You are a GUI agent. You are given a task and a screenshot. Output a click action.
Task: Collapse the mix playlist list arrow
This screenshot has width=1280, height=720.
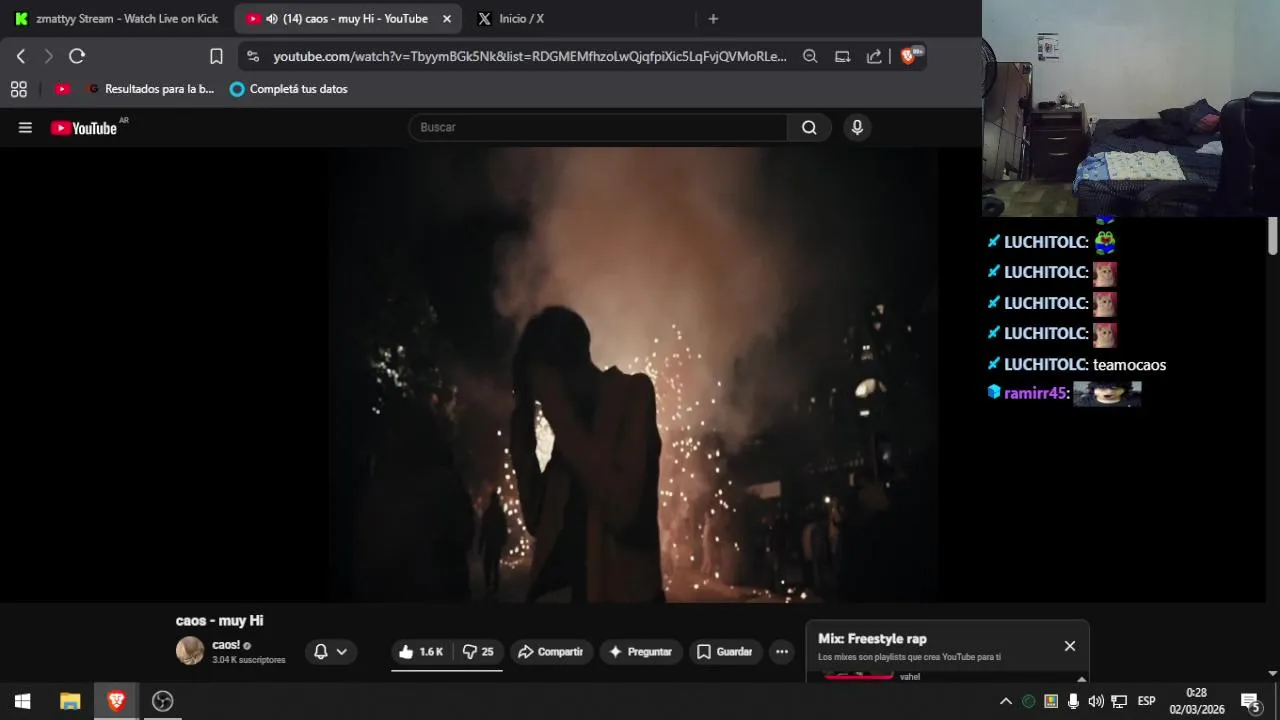tap(1081, 678)
